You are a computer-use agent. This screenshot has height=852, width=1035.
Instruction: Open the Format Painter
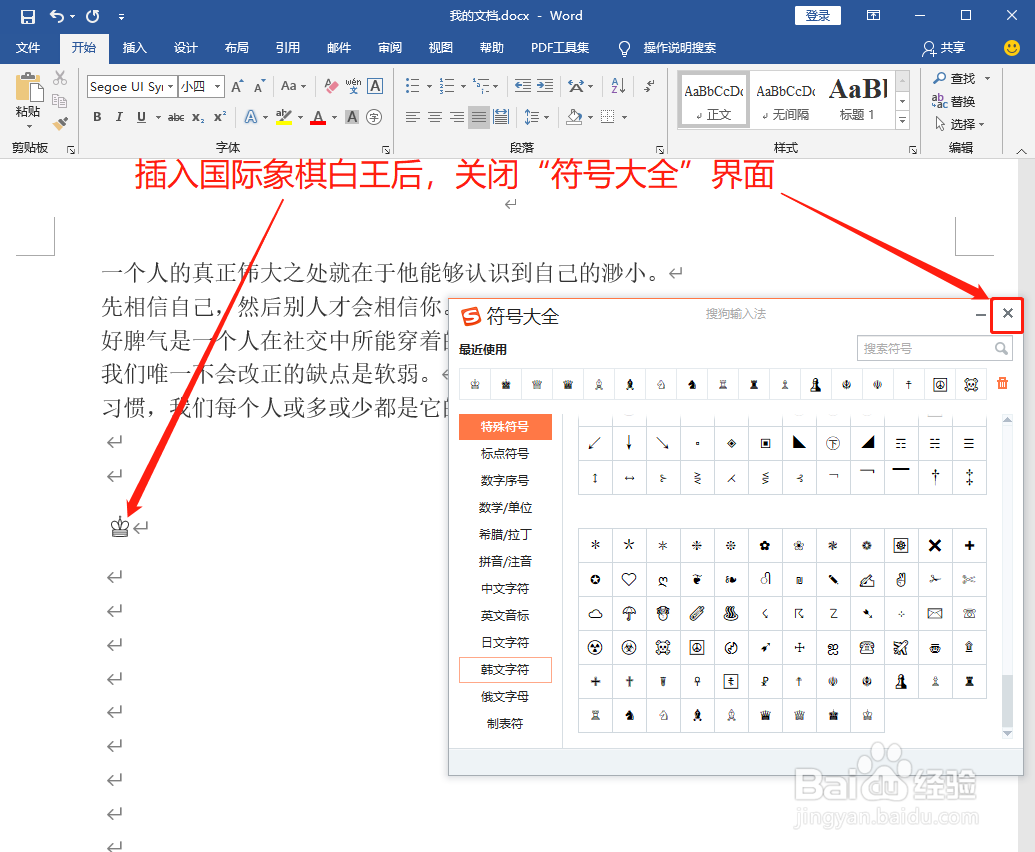click(x=60, y=123)
